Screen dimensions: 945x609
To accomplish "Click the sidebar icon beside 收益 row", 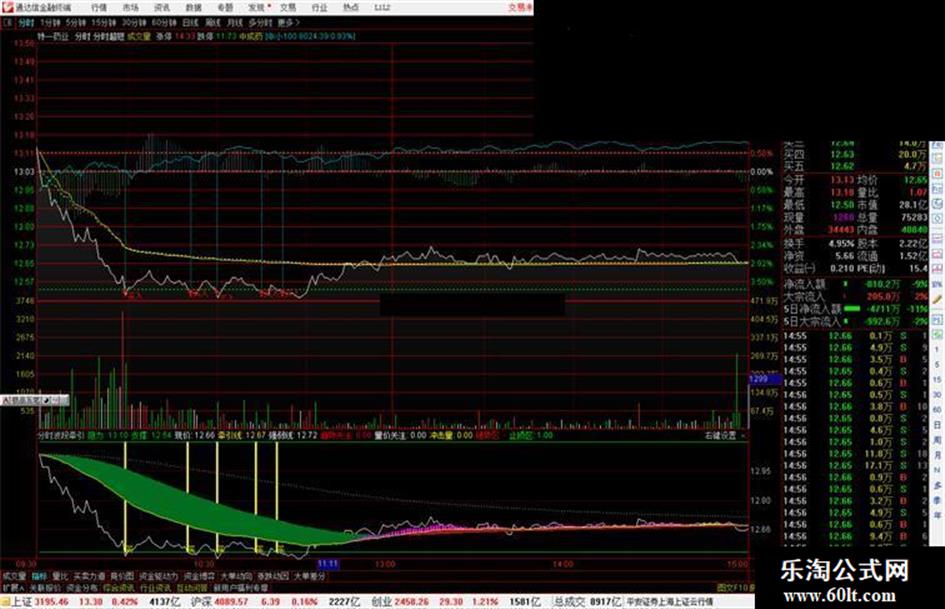I will pyautogui.click(x=937, y=268).
